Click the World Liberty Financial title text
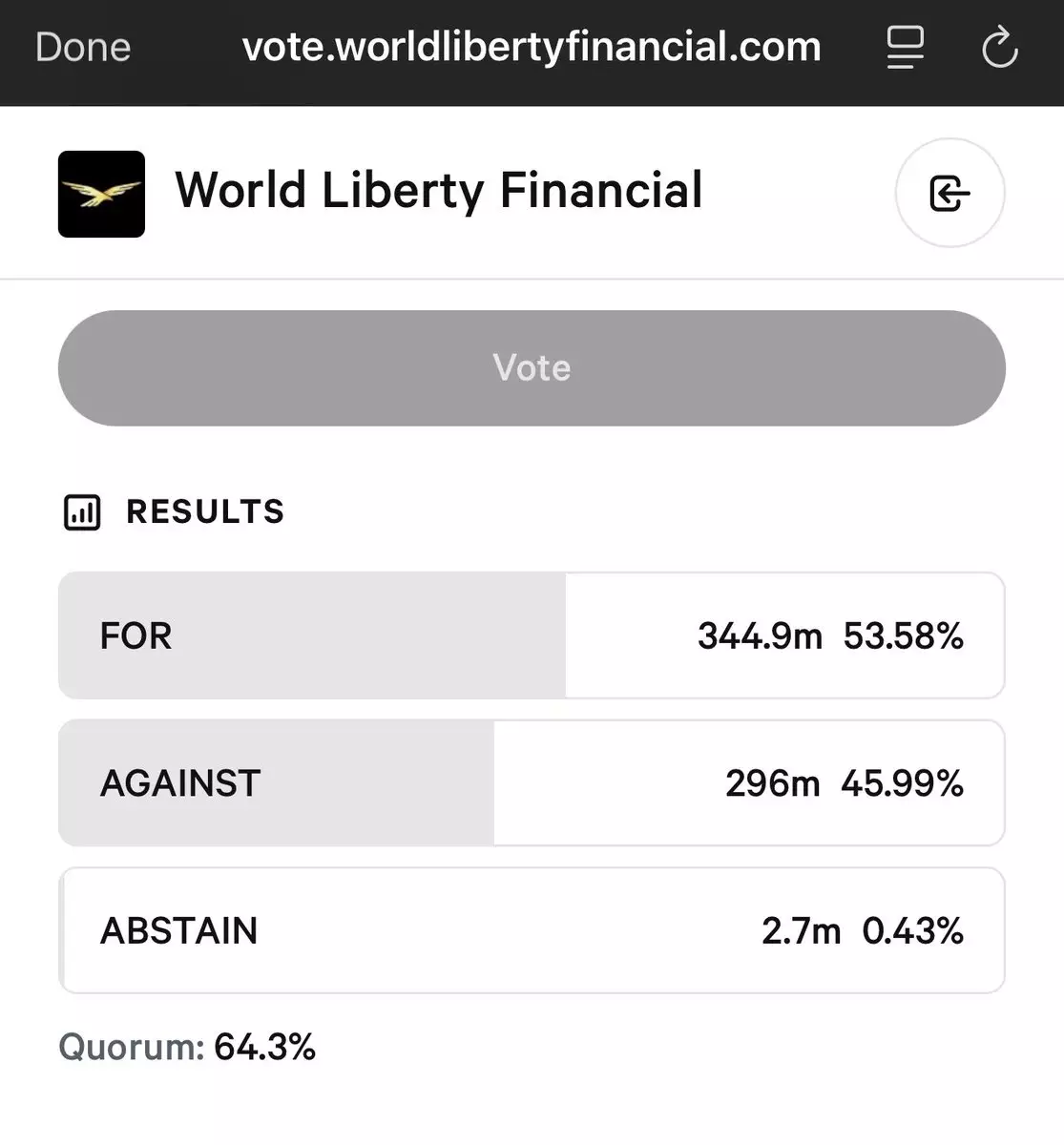The width and height of the screenshot is (1064, 1145). [439, 190]
